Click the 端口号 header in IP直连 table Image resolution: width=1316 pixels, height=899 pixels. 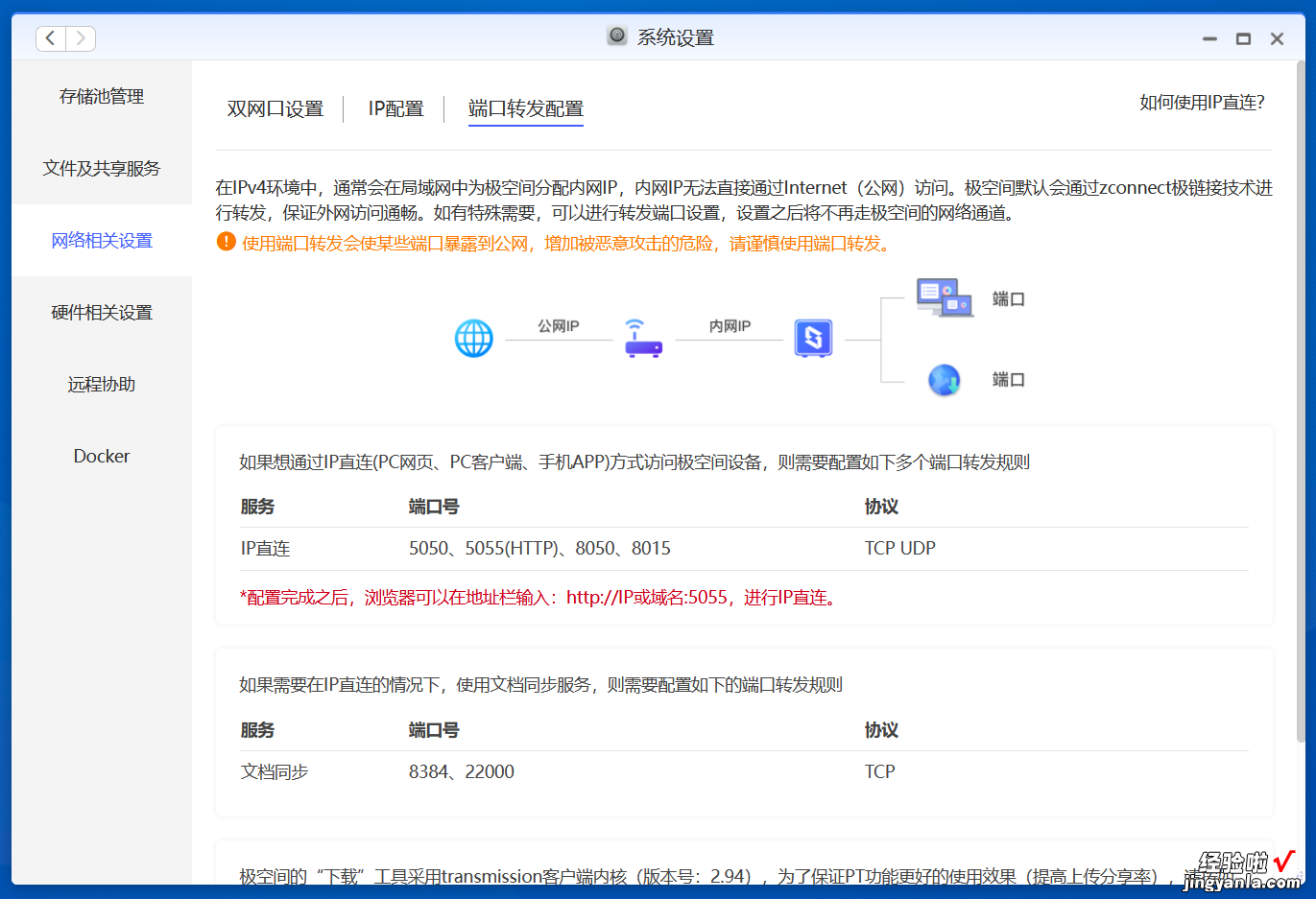coord(434,507)
